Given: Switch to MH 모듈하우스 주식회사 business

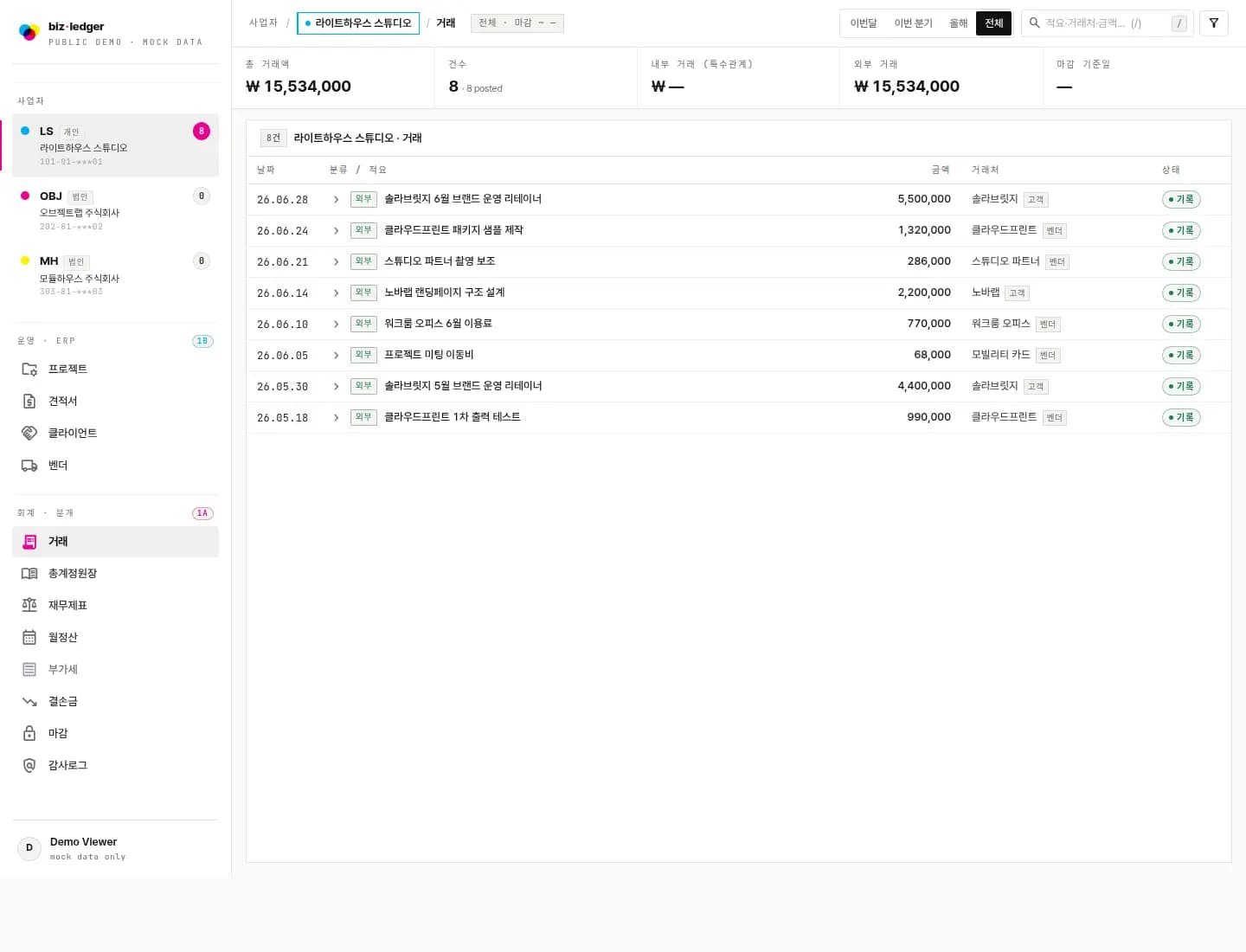Looking at the screenshot, I should click(115, 275).
